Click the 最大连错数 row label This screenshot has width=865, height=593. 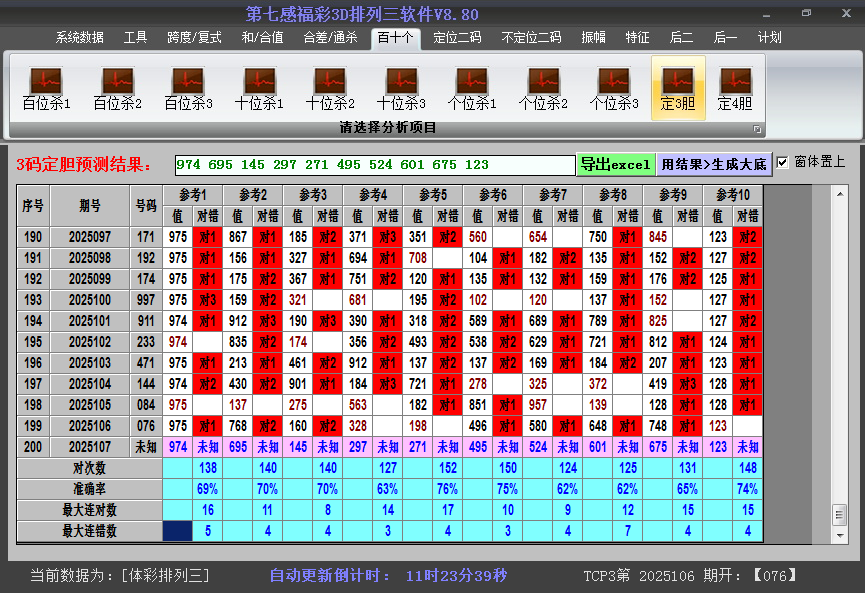tap(89, 531)
